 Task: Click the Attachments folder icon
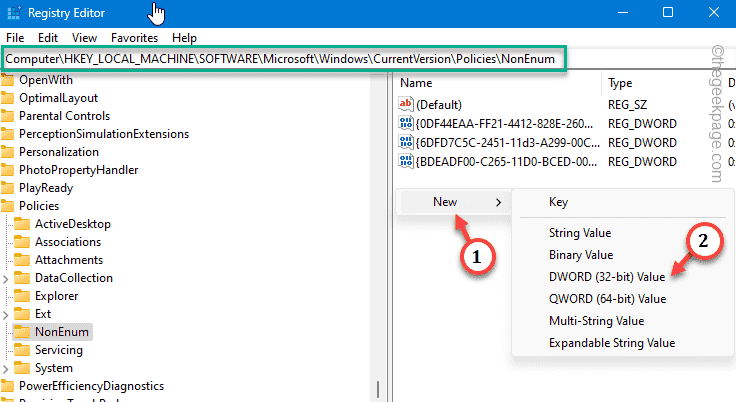click(x=22, y=260)
